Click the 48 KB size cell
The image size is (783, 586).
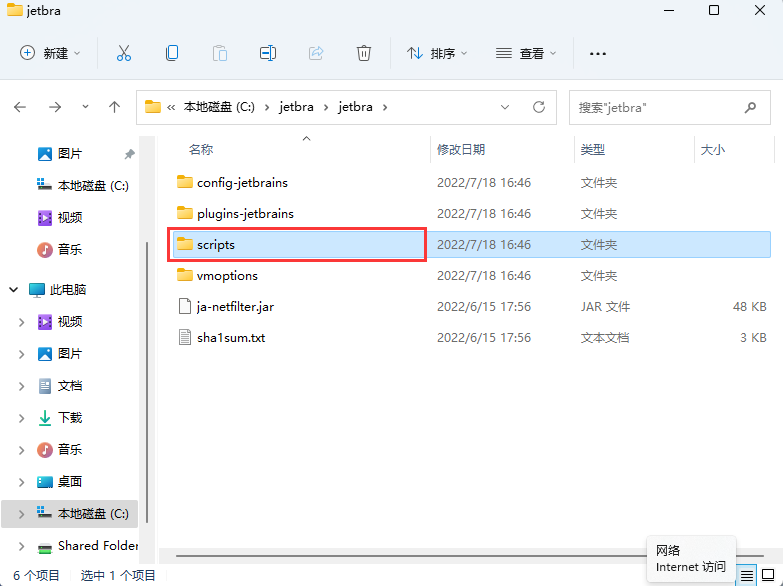point(749,307)
